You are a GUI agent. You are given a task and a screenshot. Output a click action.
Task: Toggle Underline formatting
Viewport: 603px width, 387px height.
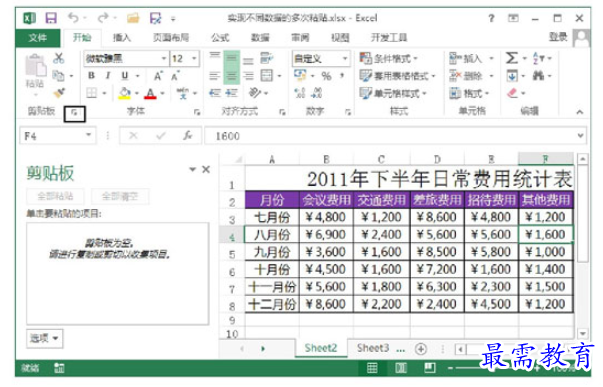pyautogui.click(x=125, y=75)
